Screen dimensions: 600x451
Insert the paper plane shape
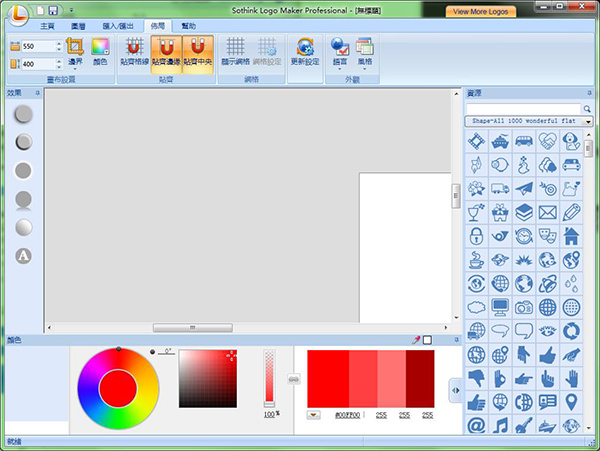[x=524, y=189]
